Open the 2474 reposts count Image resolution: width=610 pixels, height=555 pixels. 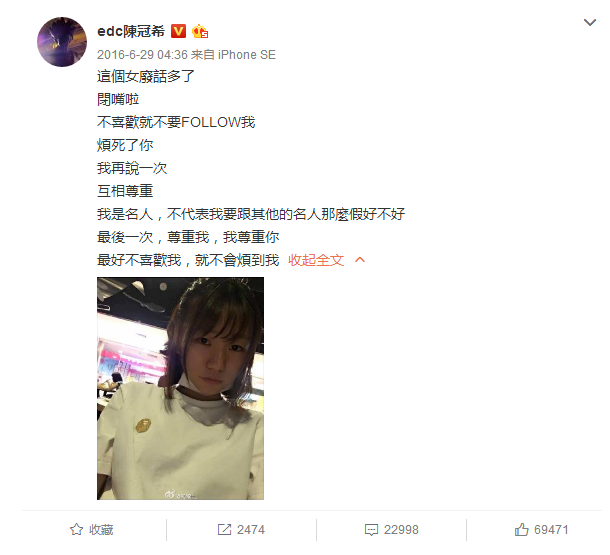(x=251, y=530)
